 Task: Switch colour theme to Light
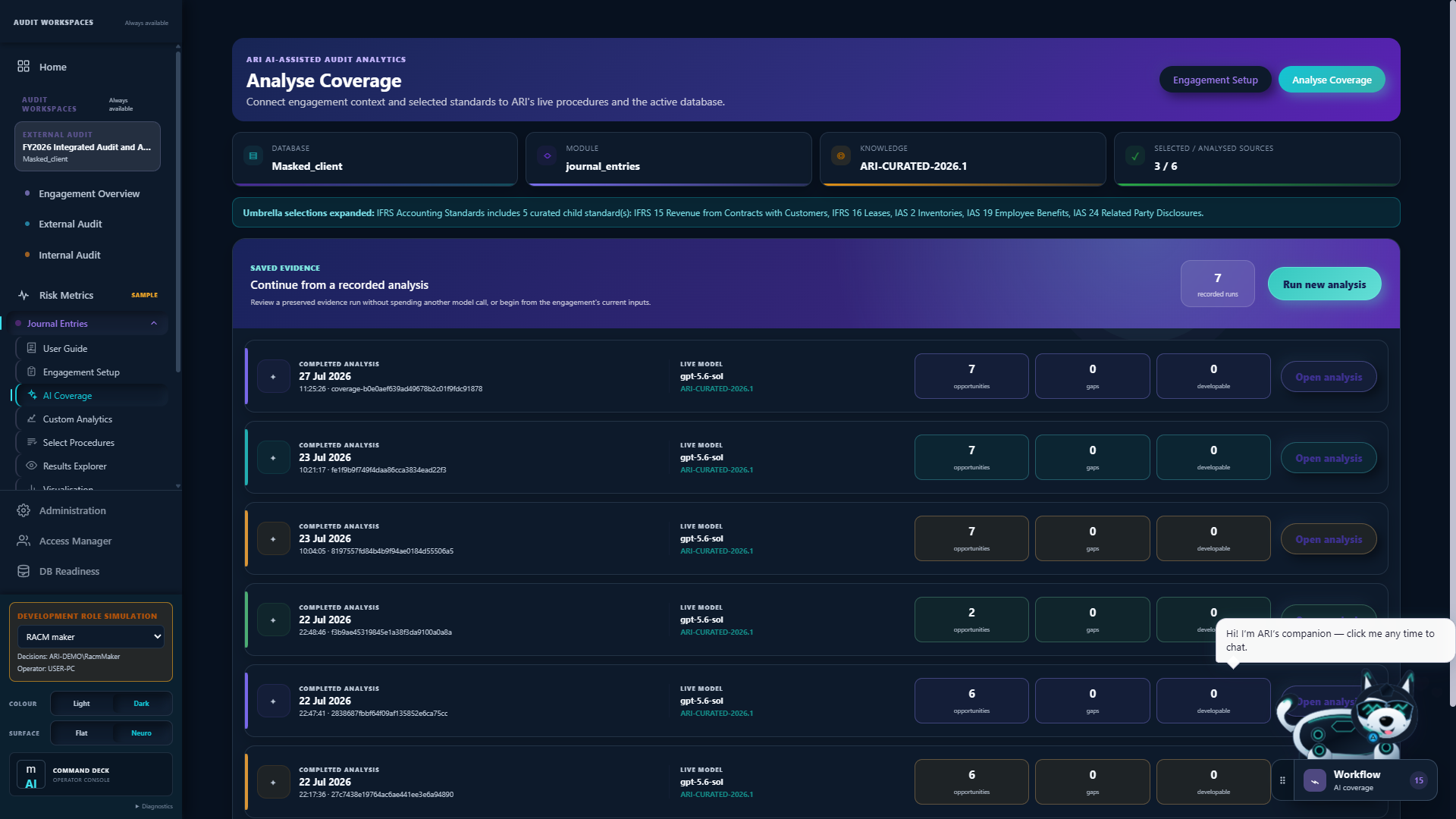81,704
